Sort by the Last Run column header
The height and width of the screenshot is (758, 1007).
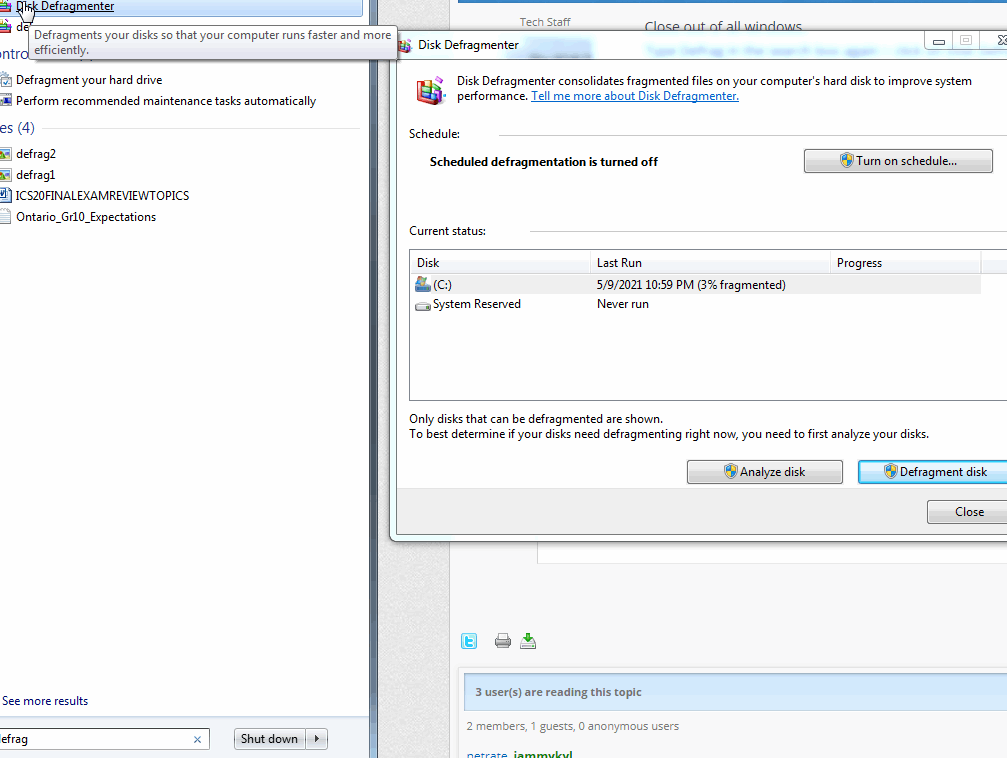[710, 263]
